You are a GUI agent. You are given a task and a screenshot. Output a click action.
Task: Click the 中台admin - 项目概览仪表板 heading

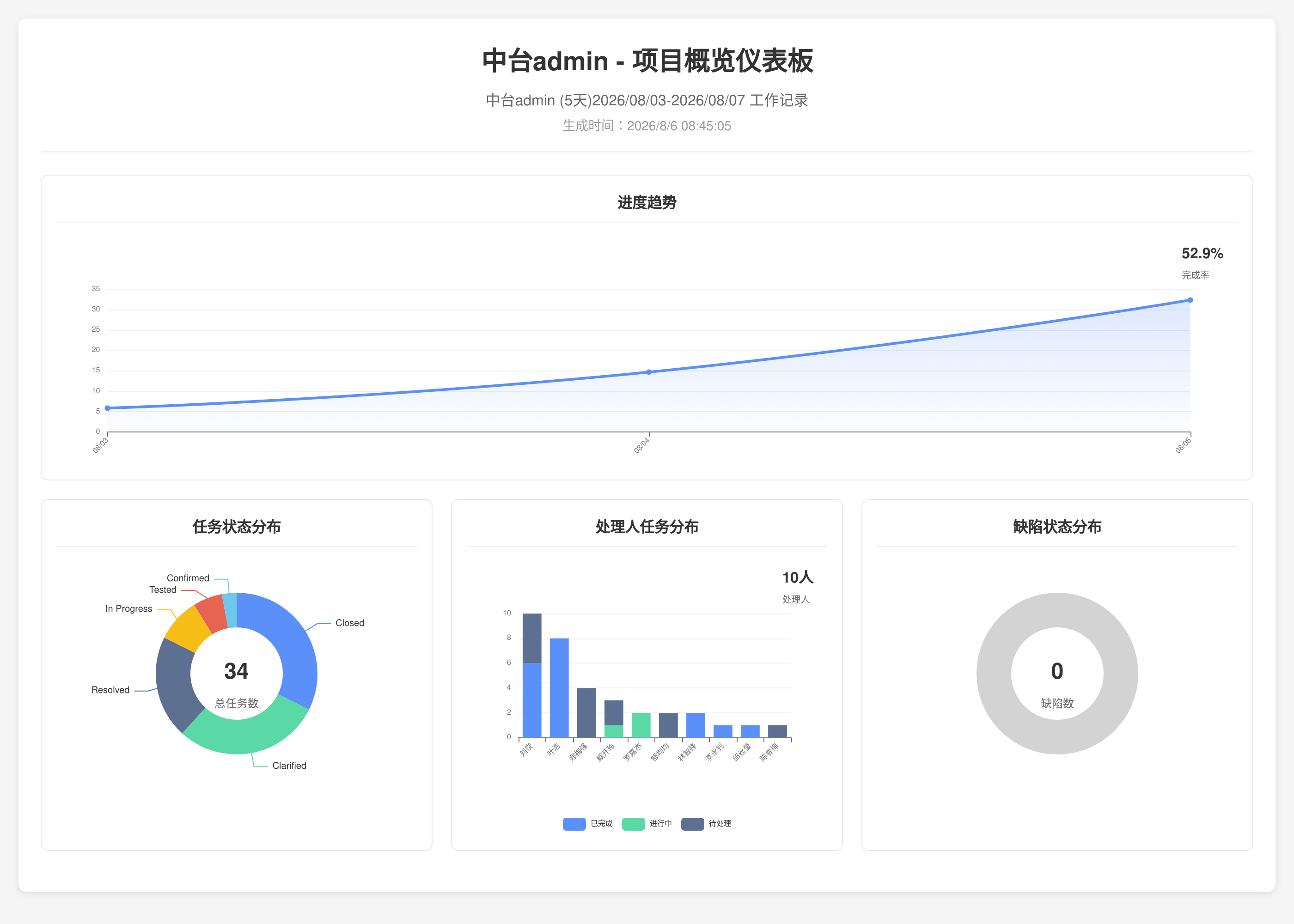coord(647,61)
